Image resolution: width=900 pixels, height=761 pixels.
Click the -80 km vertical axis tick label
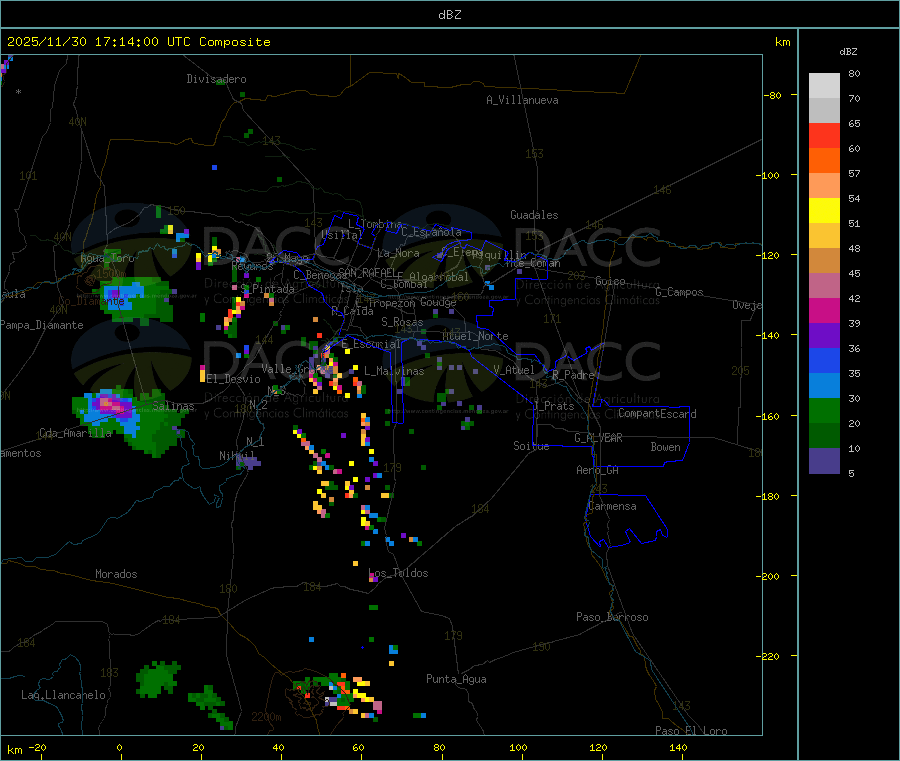773,95
